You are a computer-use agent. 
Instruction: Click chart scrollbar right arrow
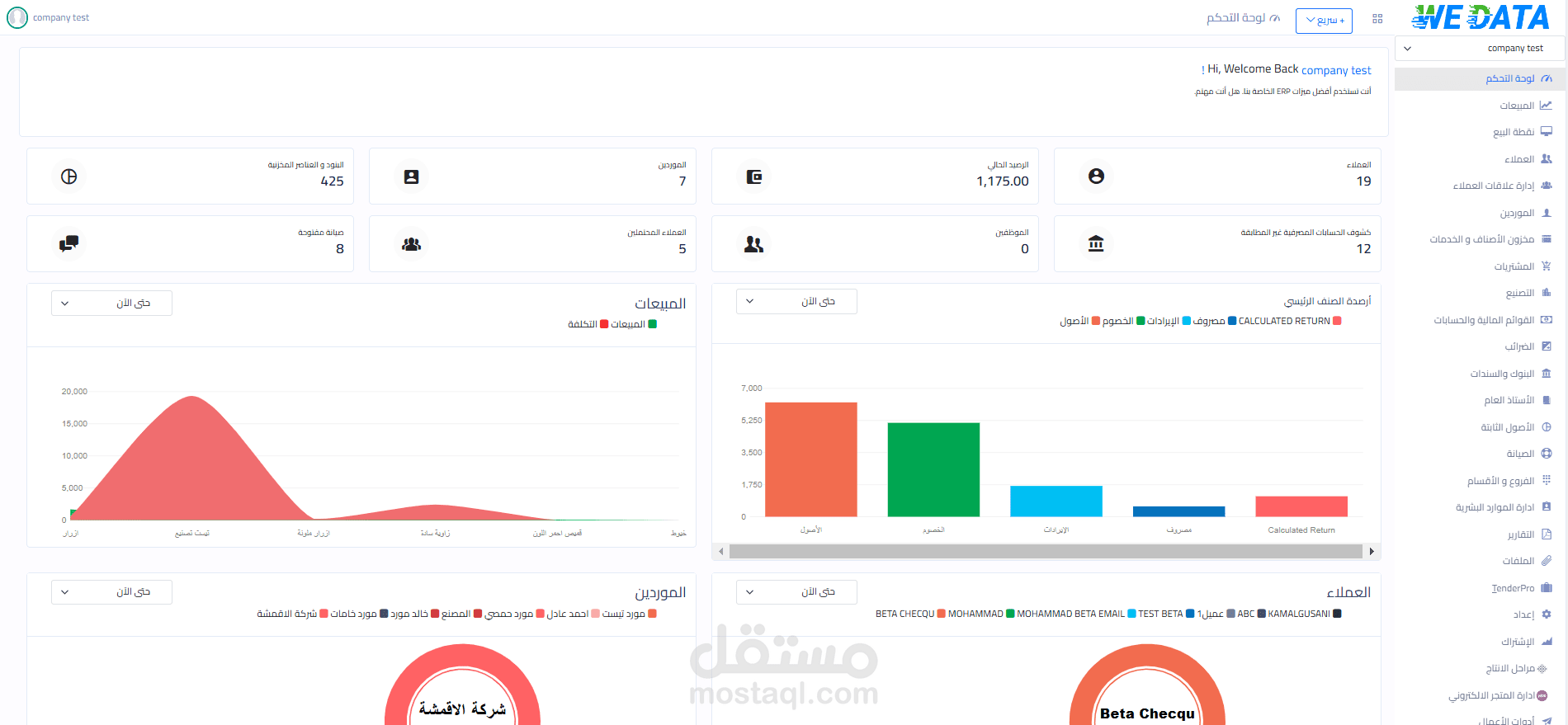pyautogui.click(x=1372, y=551)
